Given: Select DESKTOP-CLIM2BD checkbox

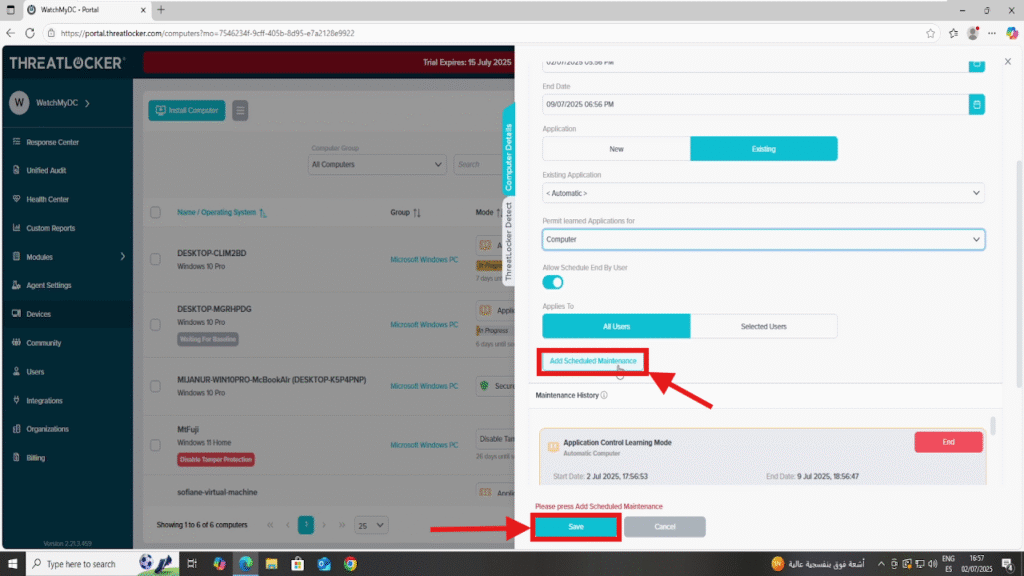Looking at the screenshot, I should tap(155, 259).
